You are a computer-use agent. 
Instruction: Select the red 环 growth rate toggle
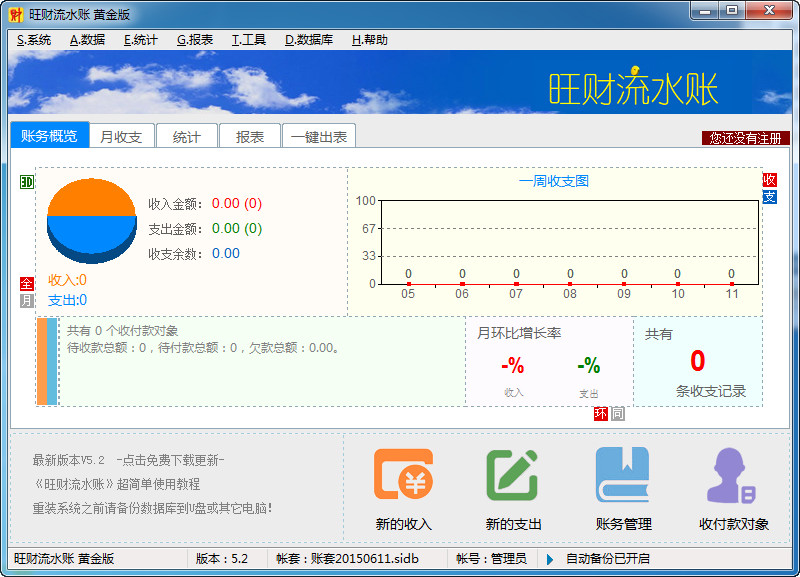(x=601, y=414)
